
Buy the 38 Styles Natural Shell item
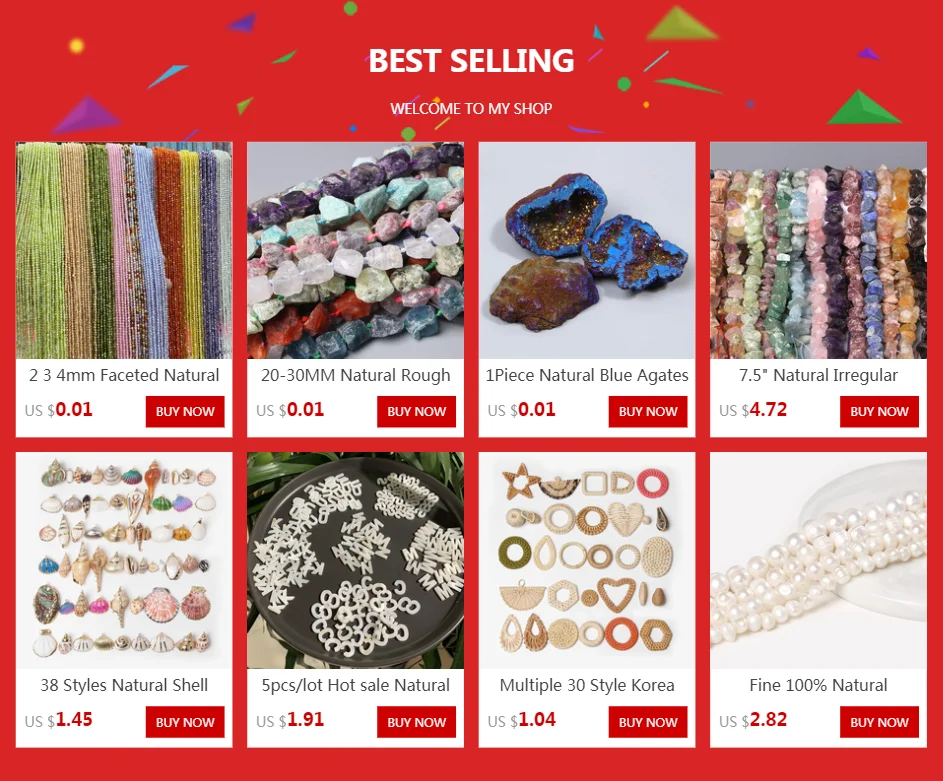click(185, 722)
